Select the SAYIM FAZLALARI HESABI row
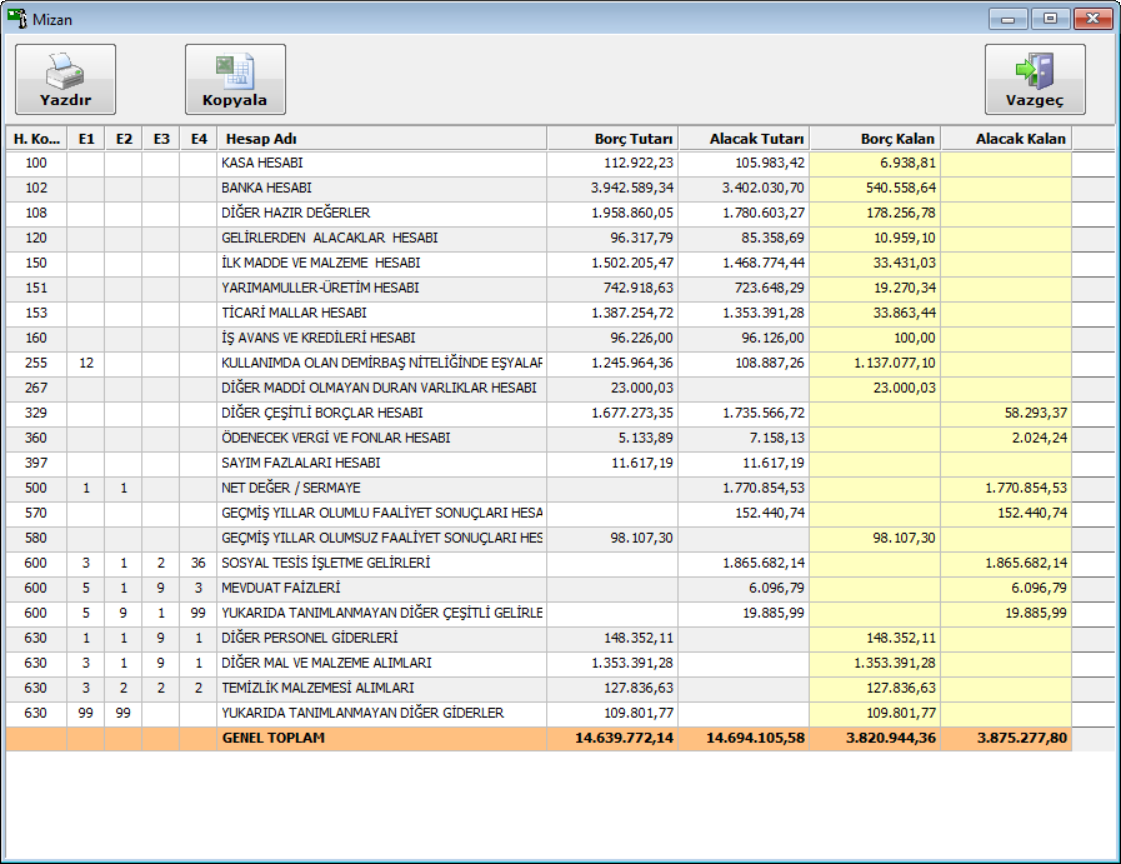The width and height of the screenshot is (1121, 864). click(x=380, y=463)
